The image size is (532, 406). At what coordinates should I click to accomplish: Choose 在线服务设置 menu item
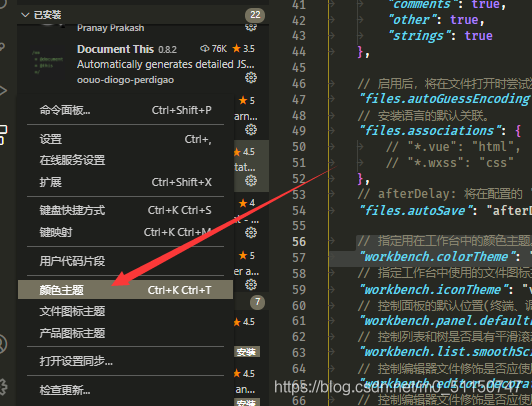[x=126, y=160]
